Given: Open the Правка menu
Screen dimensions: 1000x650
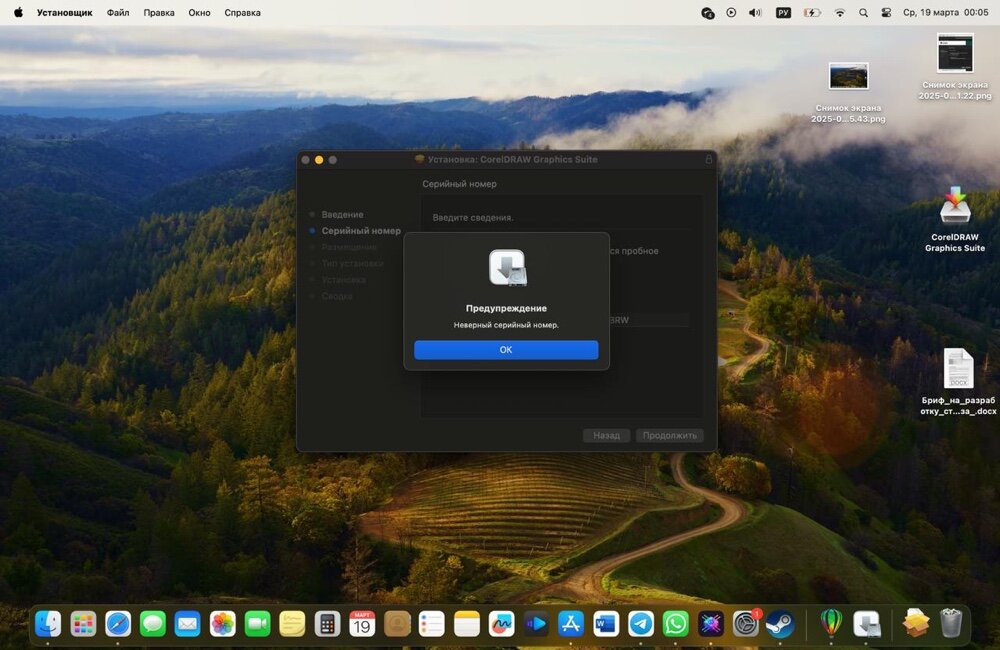Looking at the screenshot, I should pyautogui.click(x=159, y=12).
